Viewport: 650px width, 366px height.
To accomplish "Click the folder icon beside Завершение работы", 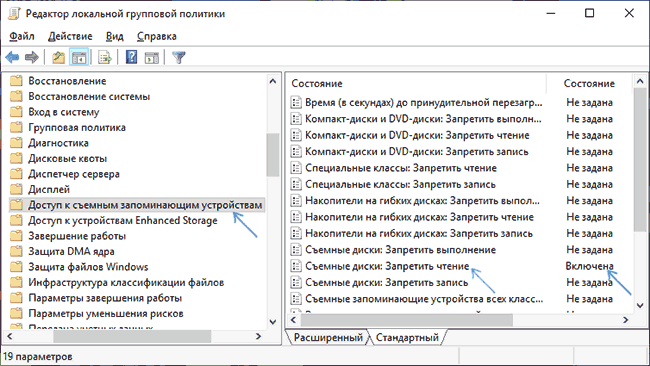I will click(16, 236).
